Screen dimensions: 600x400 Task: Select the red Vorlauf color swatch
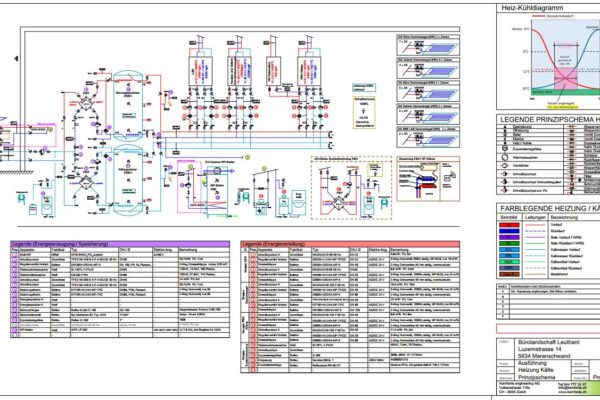(x=509, y=225)
